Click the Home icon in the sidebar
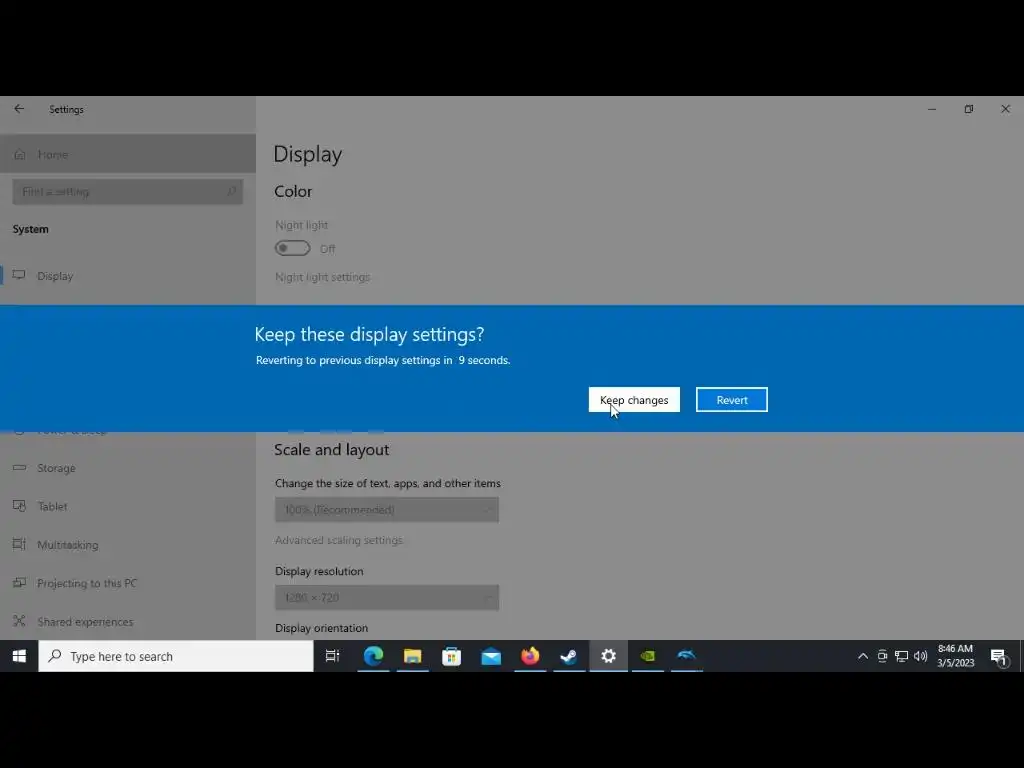This screenshot has width=1024, height=768. click(x=20, y=154)
